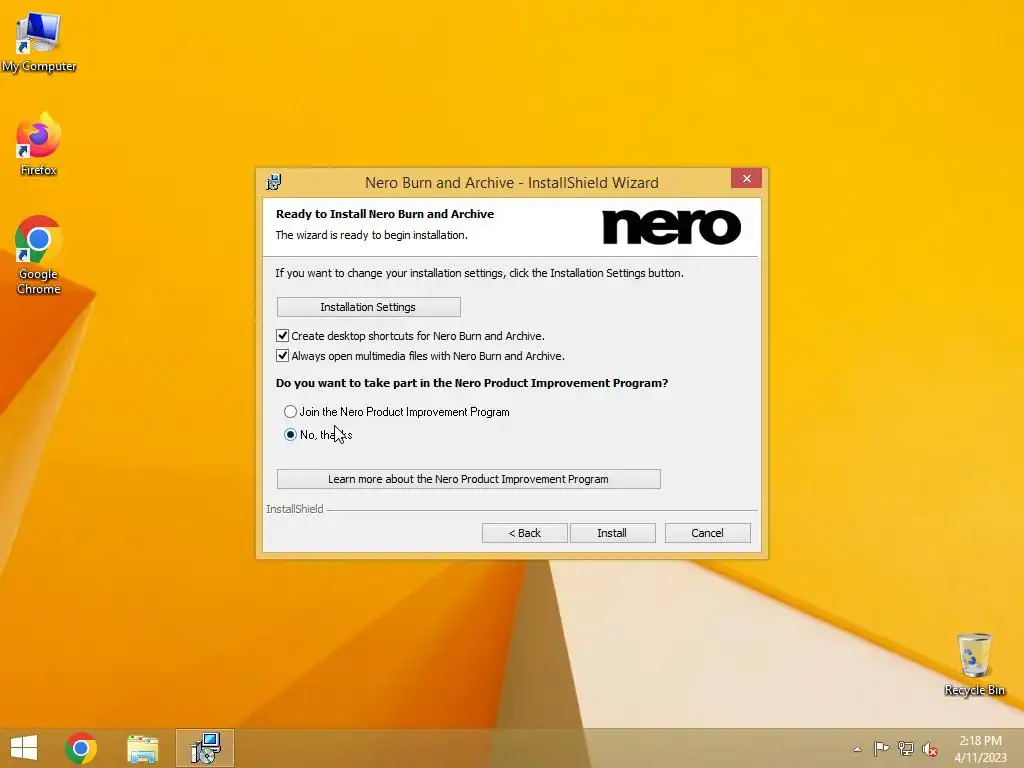This screenshot has width=1024, height=768.
Task: Select the Google Chrome desktop shortcut
Action: point(39,255)
